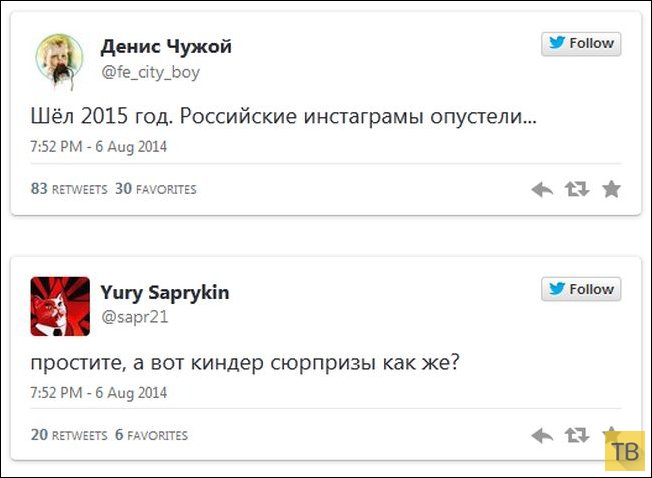The height and width of the screenshot is (478, 652).
Task: Open Денис Чужой display name link
Action: tap(166, 46)
